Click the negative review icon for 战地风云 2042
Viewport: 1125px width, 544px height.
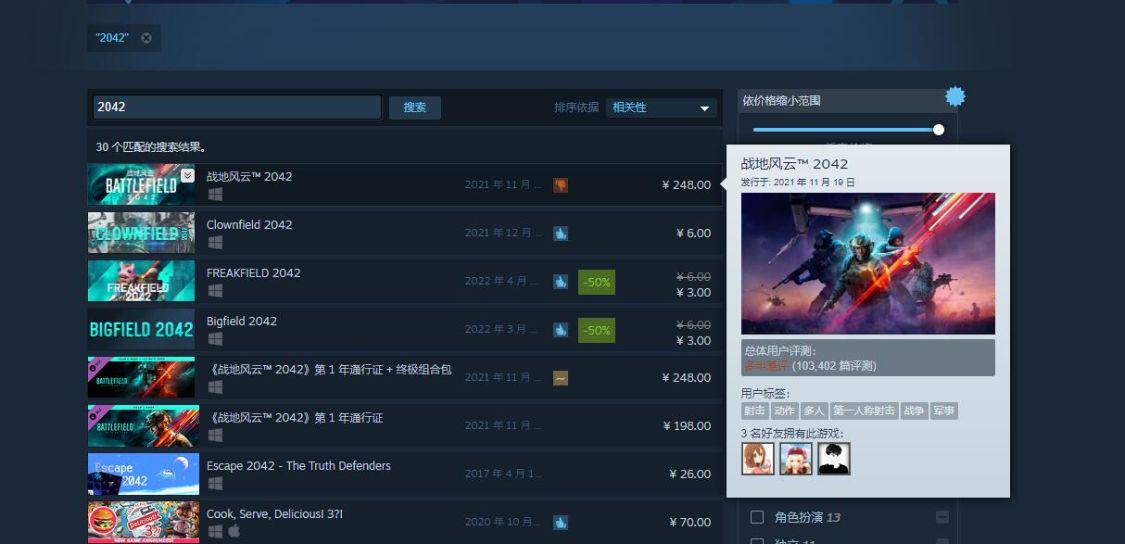click(560, 185)
